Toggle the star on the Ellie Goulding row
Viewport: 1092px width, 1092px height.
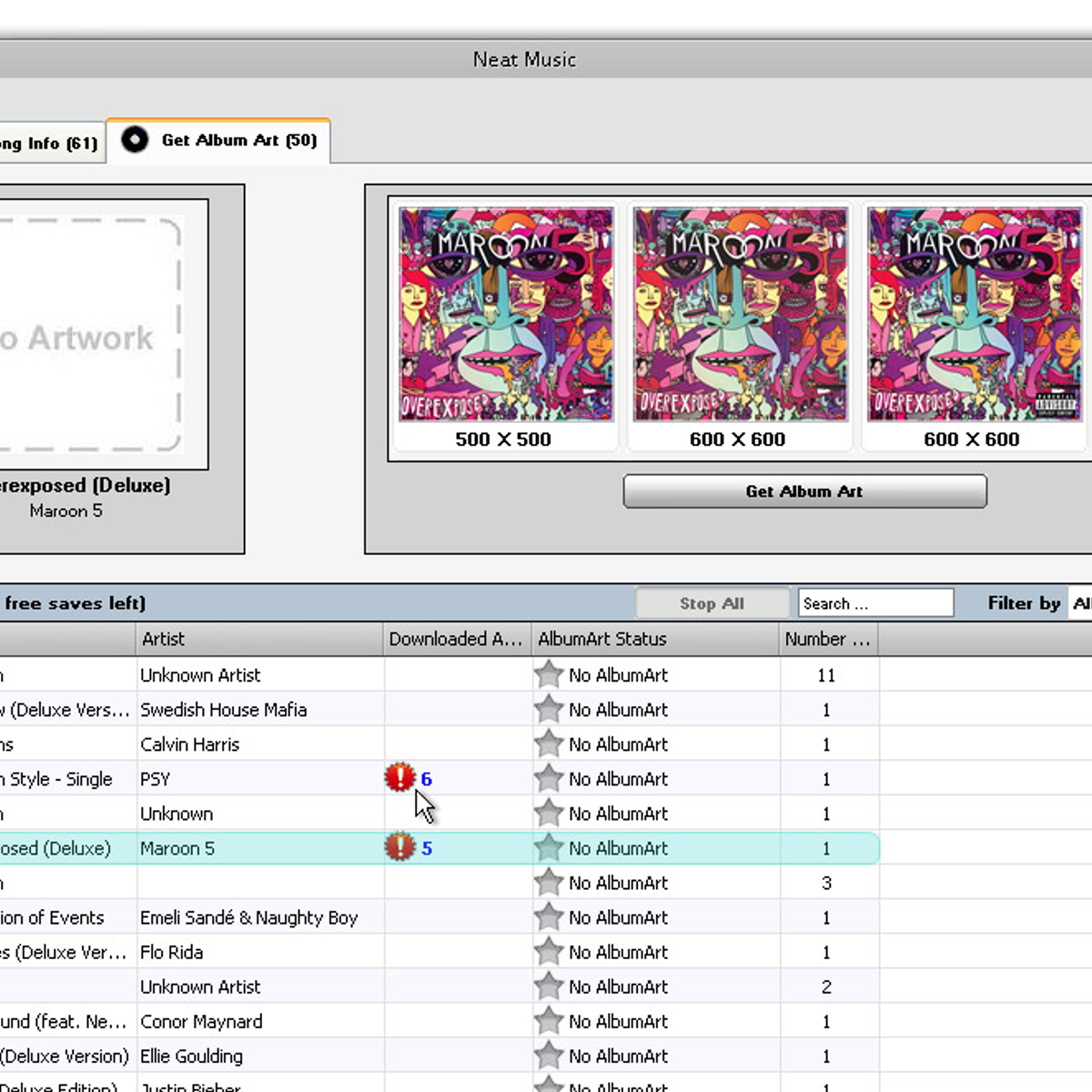point(548,1056)
